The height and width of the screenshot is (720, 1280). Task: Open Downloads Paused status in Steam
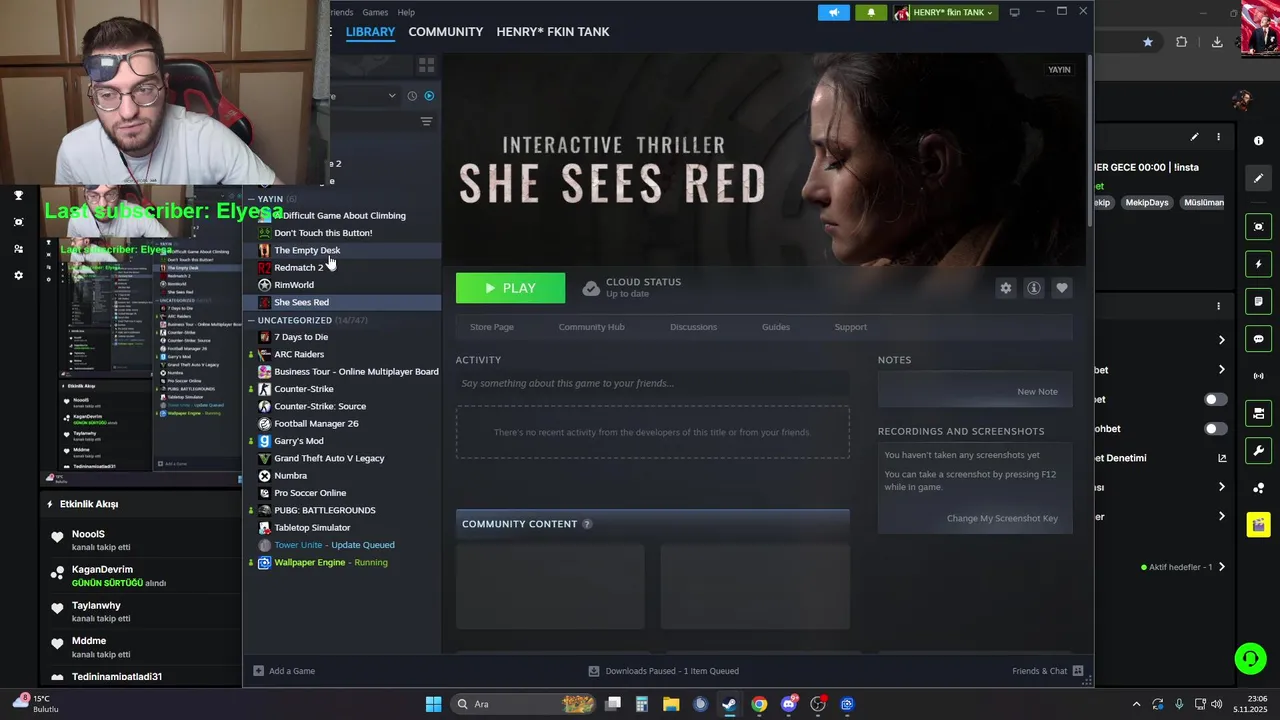pyautogui.click(x=664, y=671)
